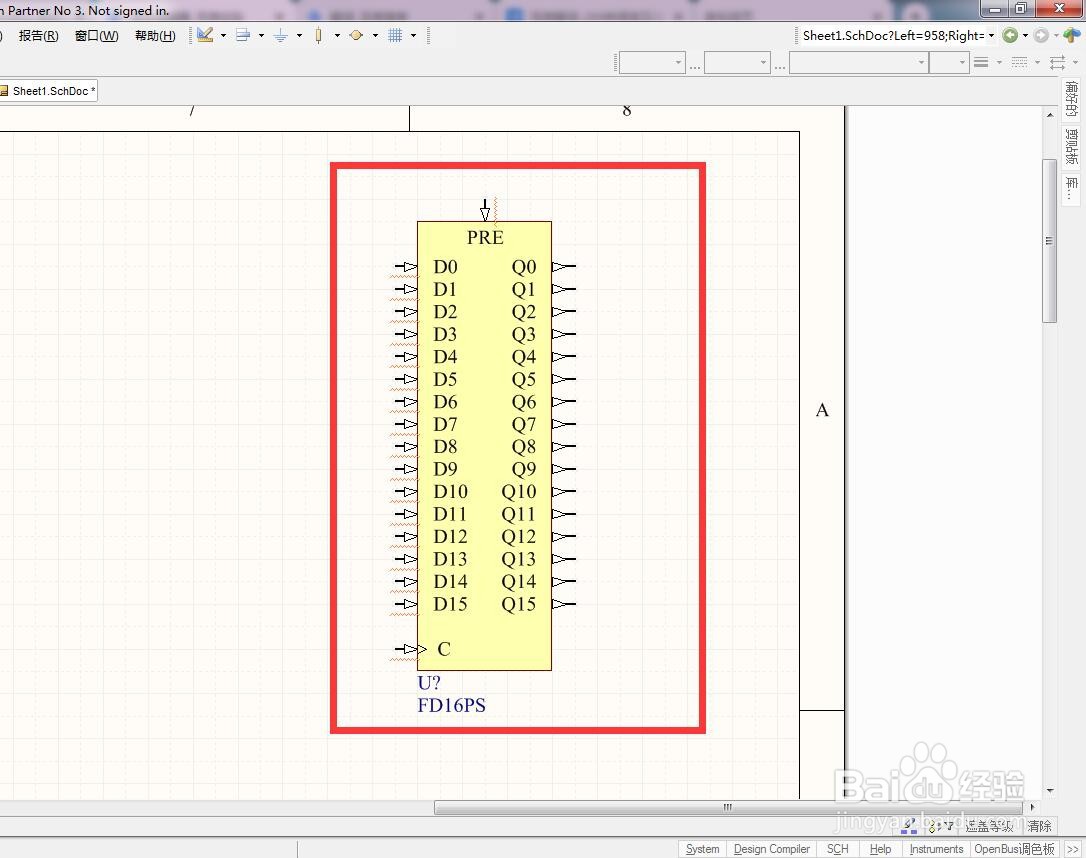
Task: Go forward with gray navigation arrow
Action: [1040, 35]
